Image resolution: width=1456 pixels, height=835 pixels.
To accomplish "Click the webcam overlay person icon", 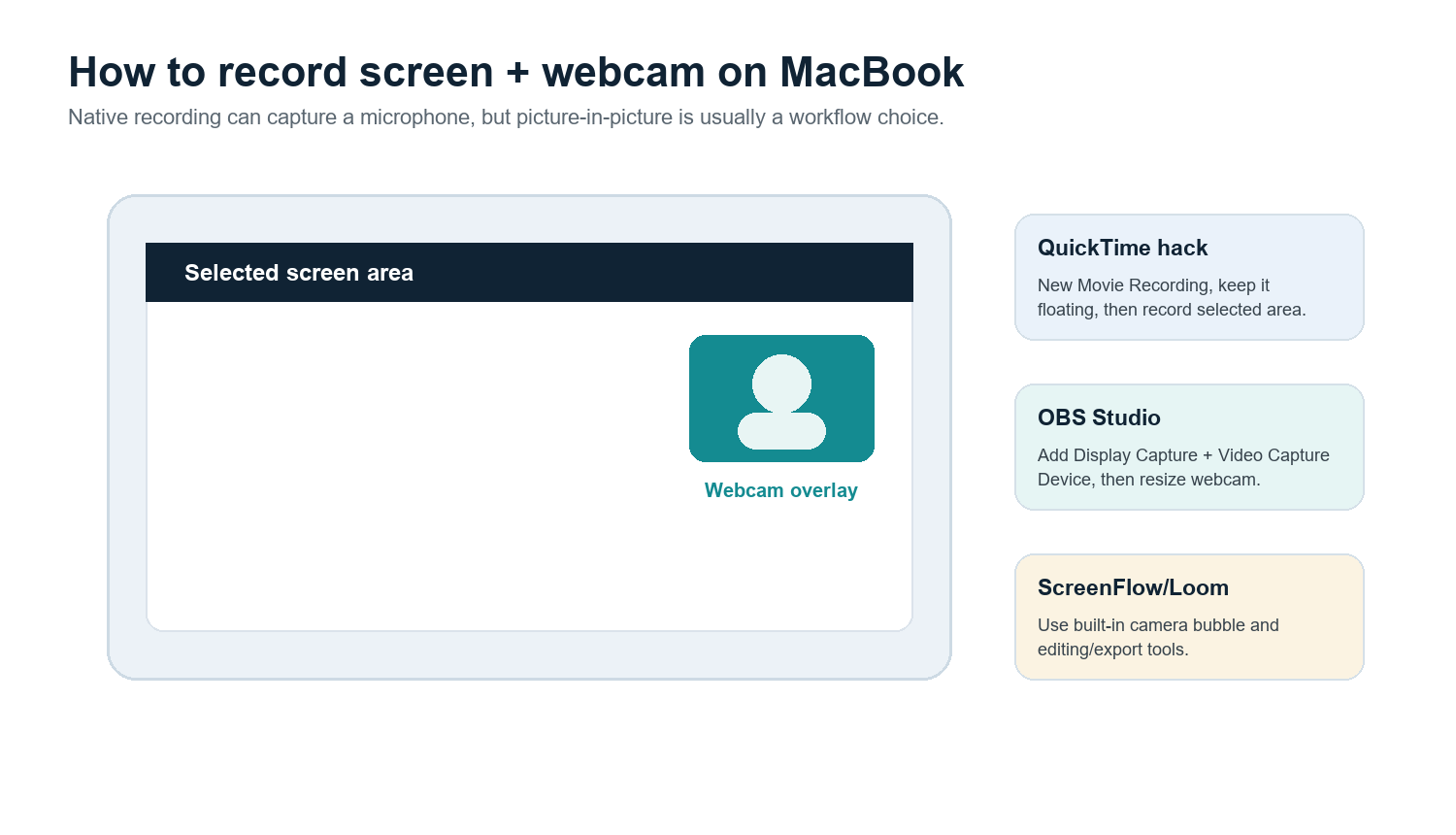I will tap(781, 401).
